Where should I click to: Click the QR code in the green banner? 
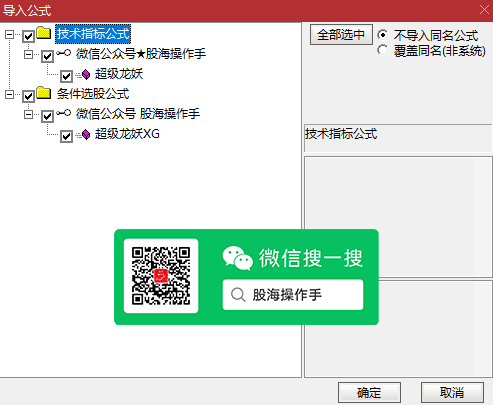tap(161, 276)
